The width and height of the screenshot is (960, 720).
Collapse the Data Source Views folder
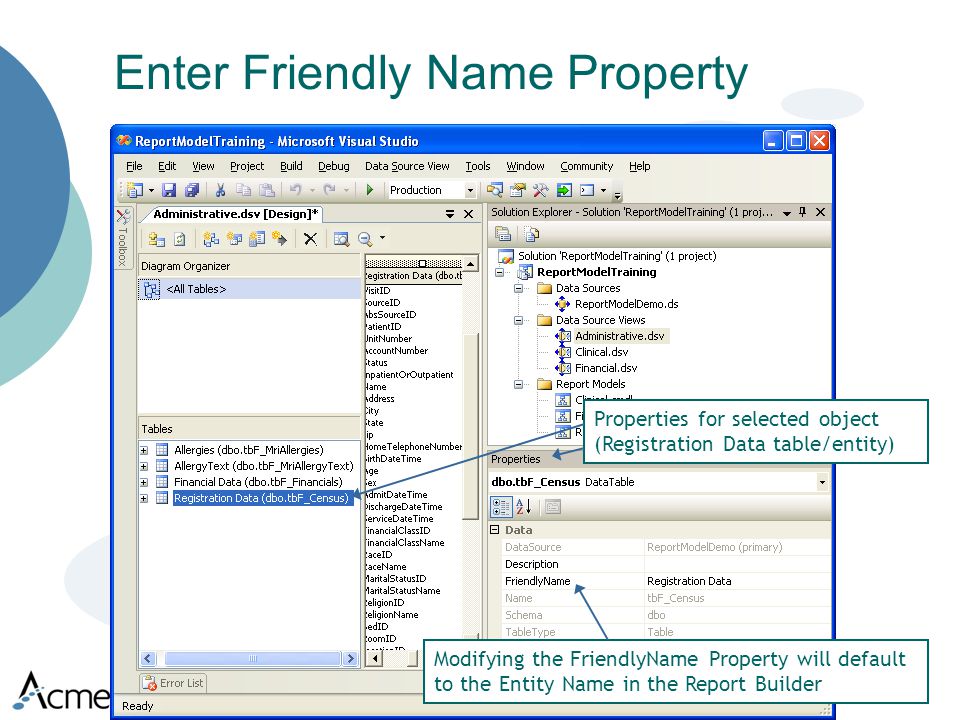click(519, 320)
